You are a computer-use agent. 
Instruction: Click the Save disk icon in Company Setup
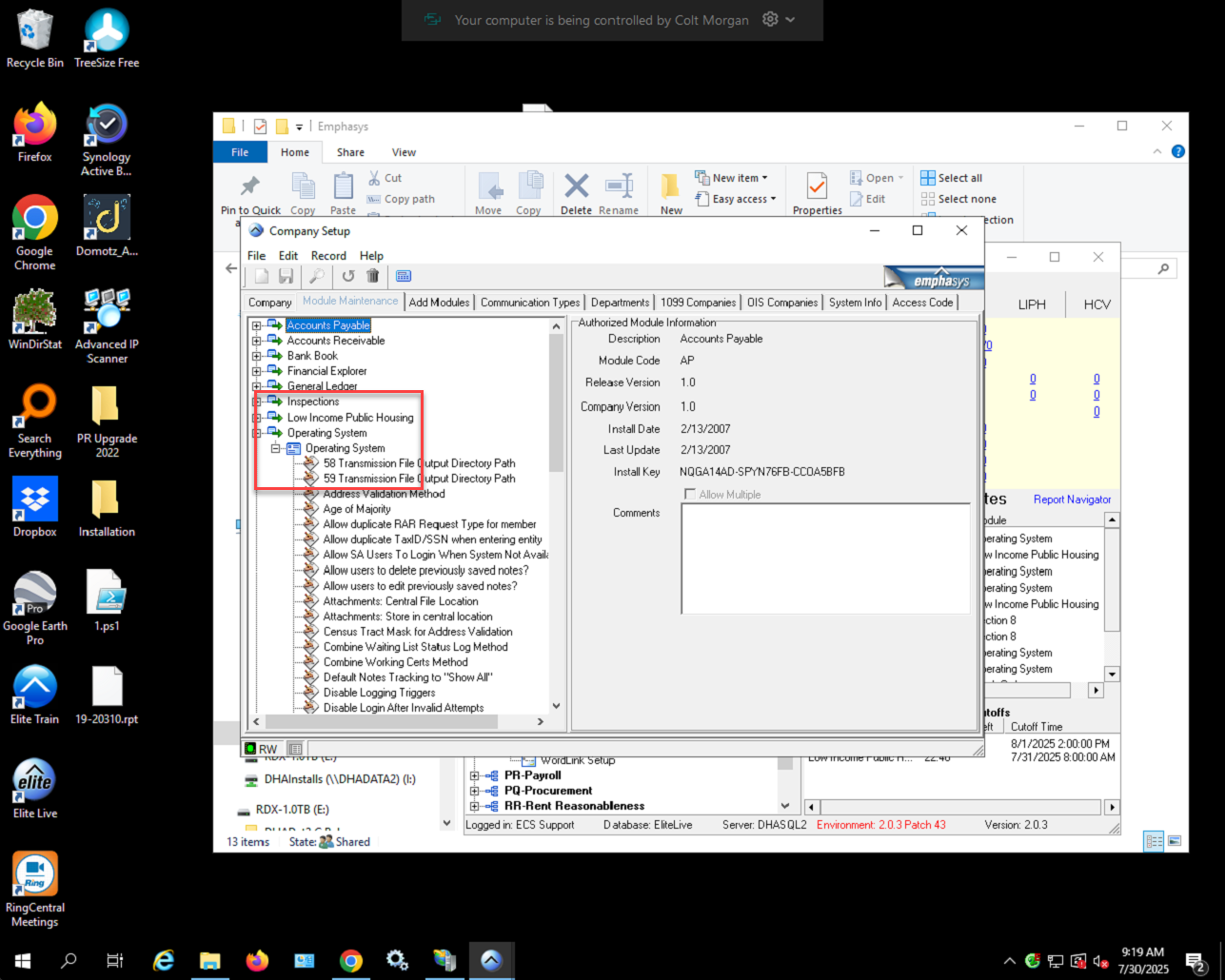[x=286, y=276]
